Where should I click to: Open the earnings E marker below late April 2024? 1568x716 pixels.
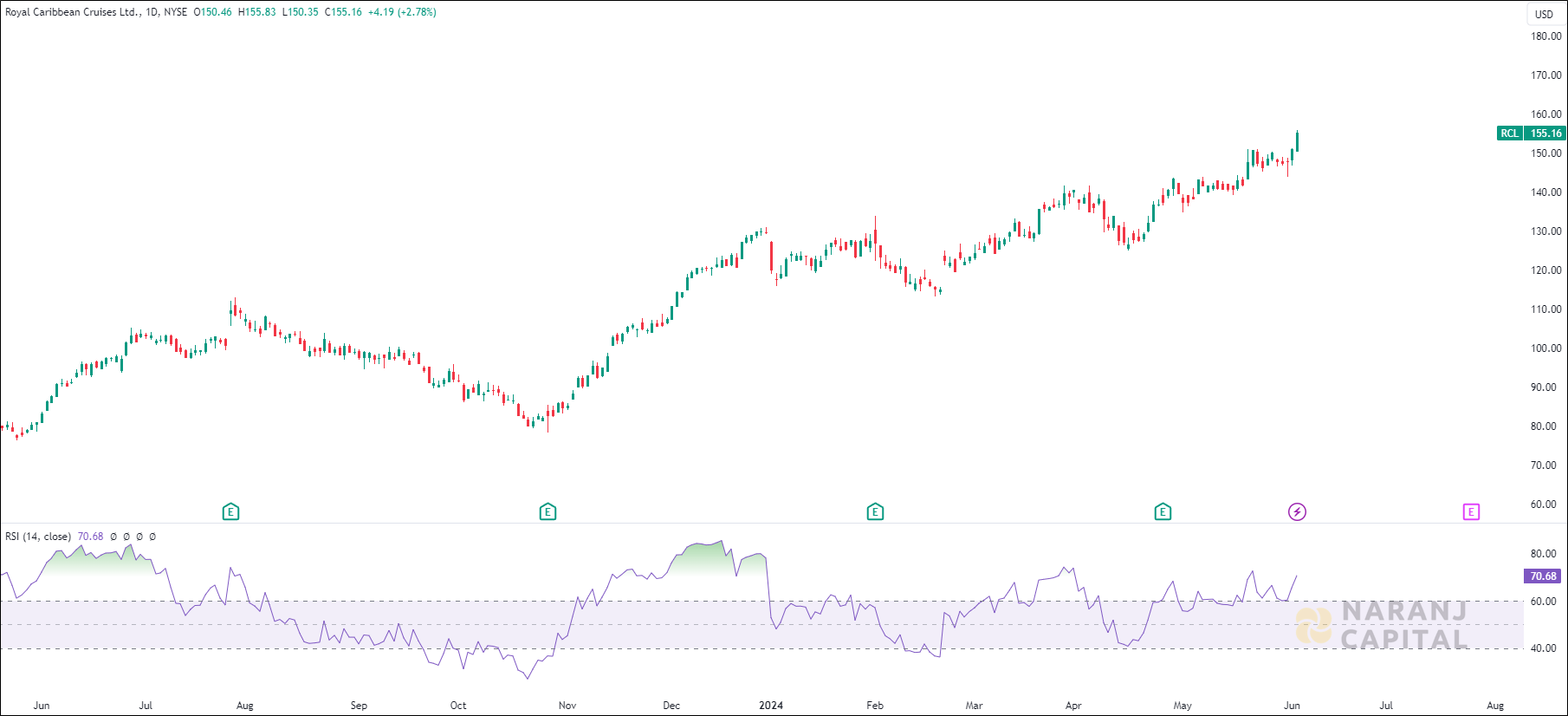click(1163, 511)
